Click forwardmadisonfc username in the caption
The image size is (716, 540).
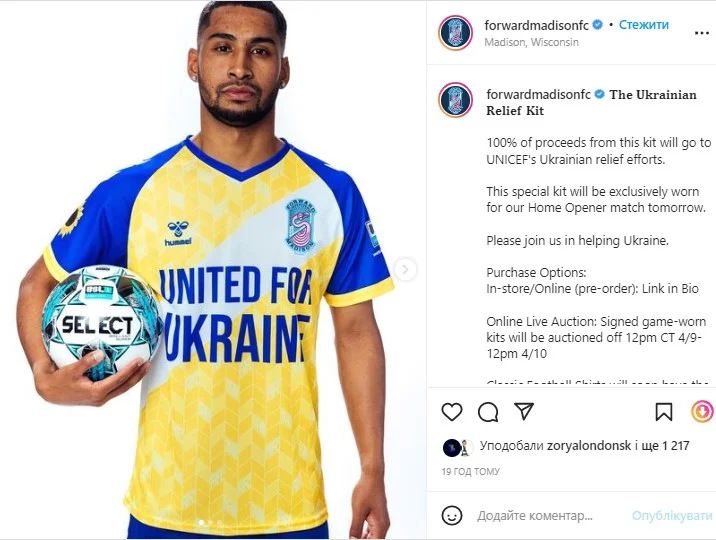point(539,94)
